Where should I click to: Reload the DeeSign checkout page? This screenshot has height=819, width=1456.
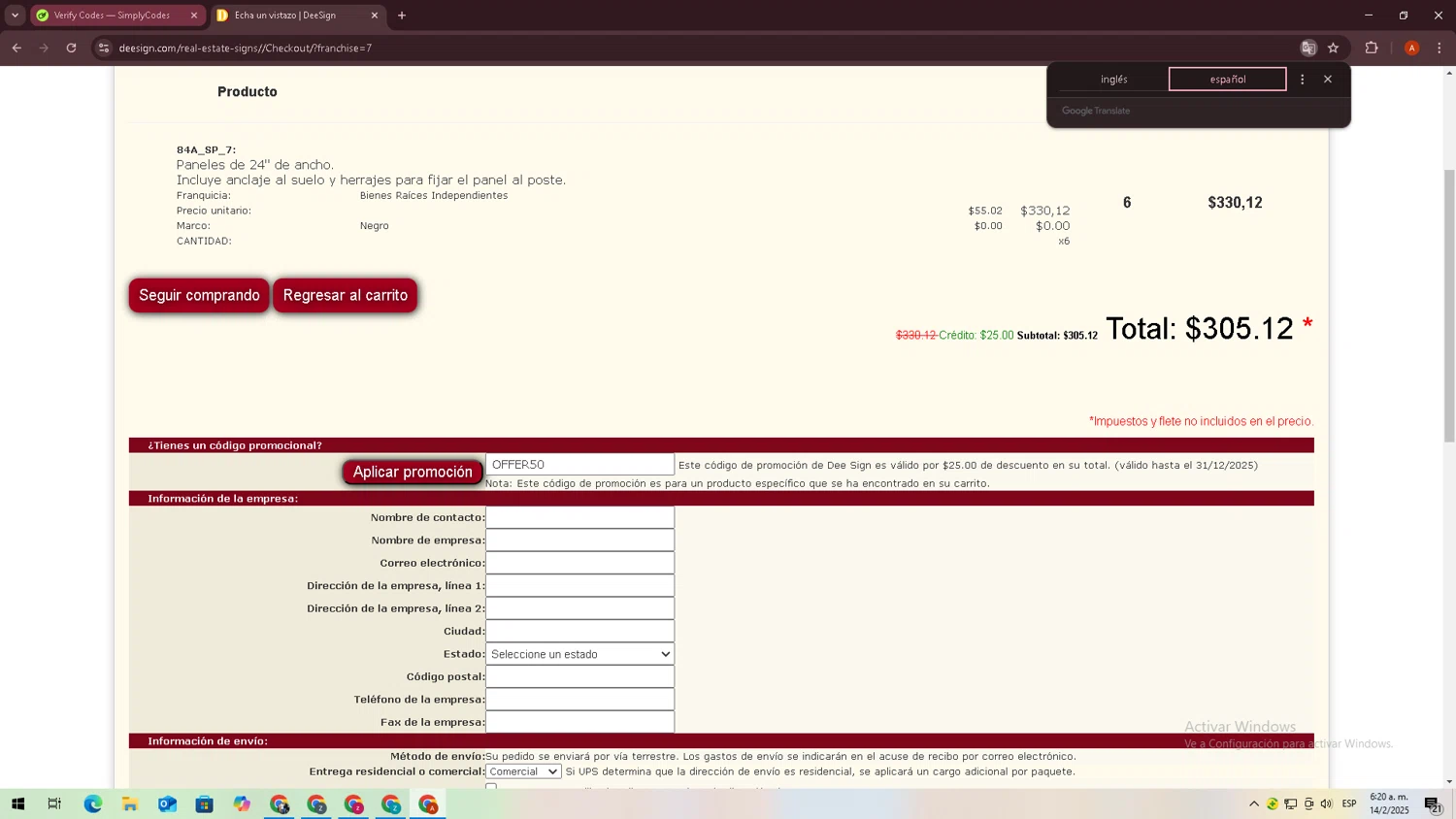[71, 48]
